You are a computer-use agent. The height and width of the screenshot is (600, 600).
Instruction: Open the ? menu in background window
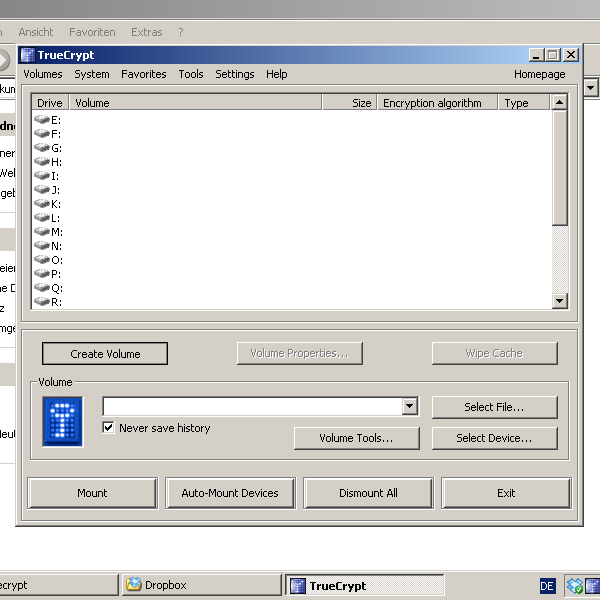(x=181, y=32)
